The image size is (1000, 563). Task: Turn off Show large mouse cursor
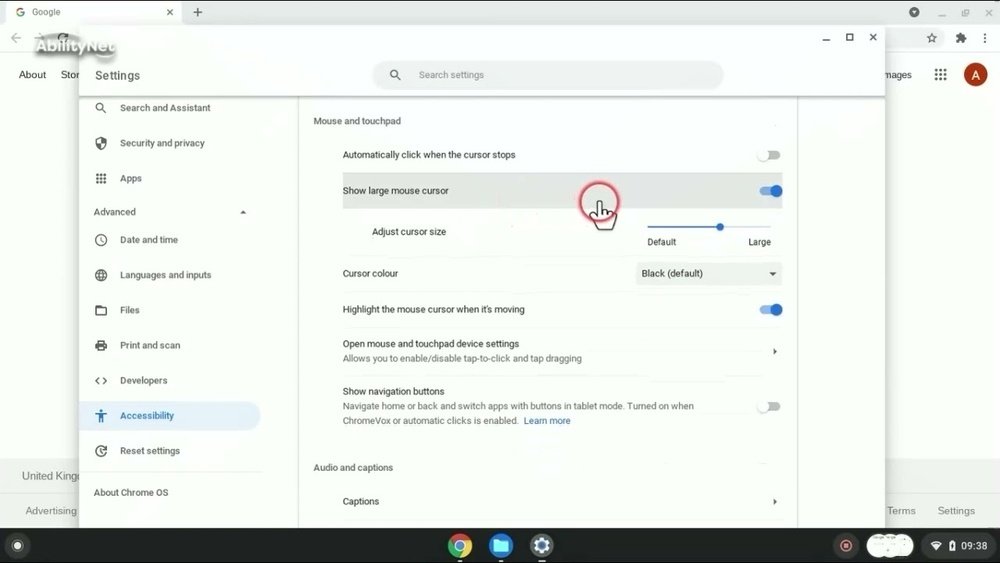point(770,191)
